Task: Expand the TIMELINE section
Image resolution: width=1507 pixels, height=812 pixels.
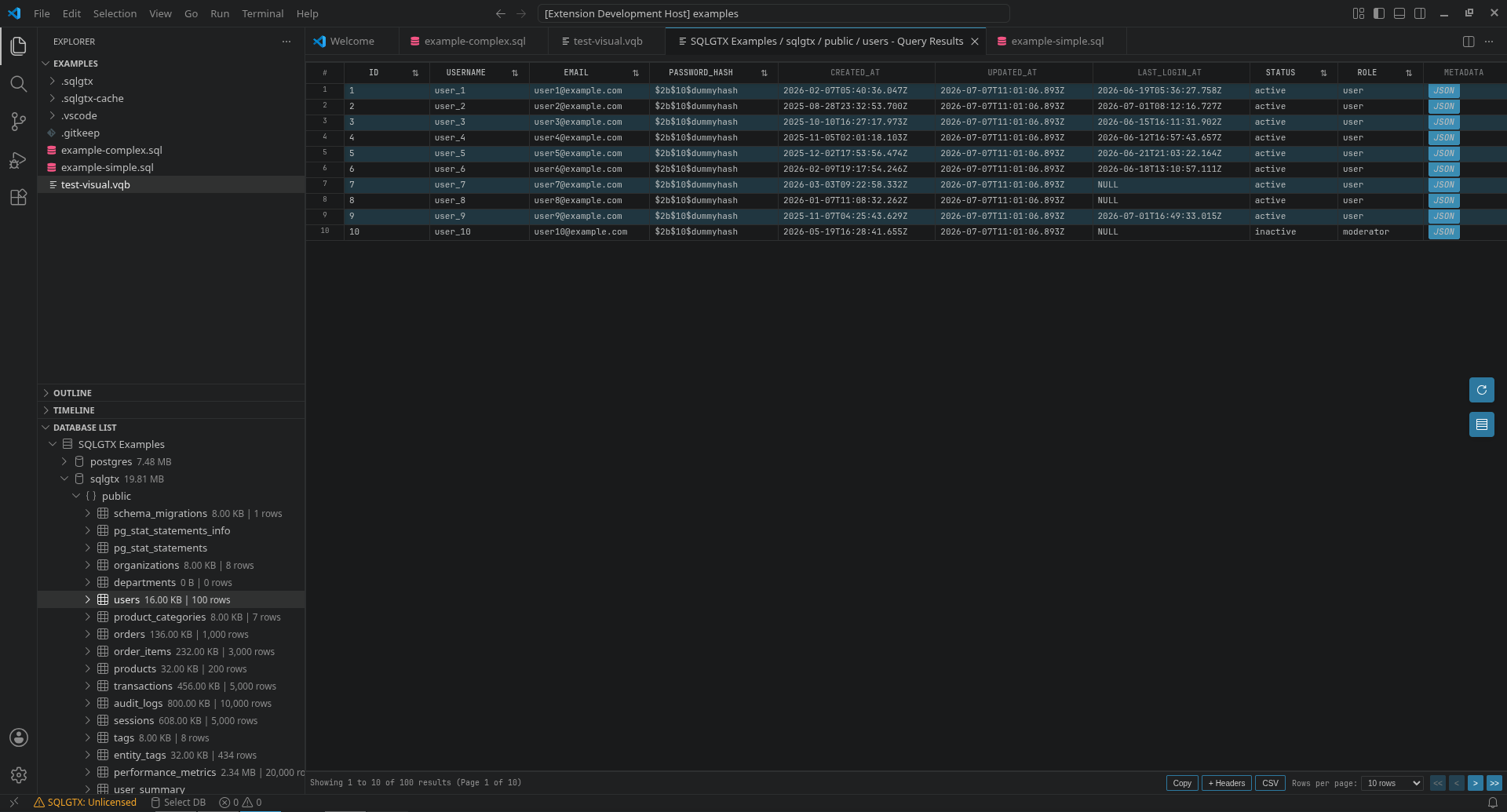Action: pos(171,410)
